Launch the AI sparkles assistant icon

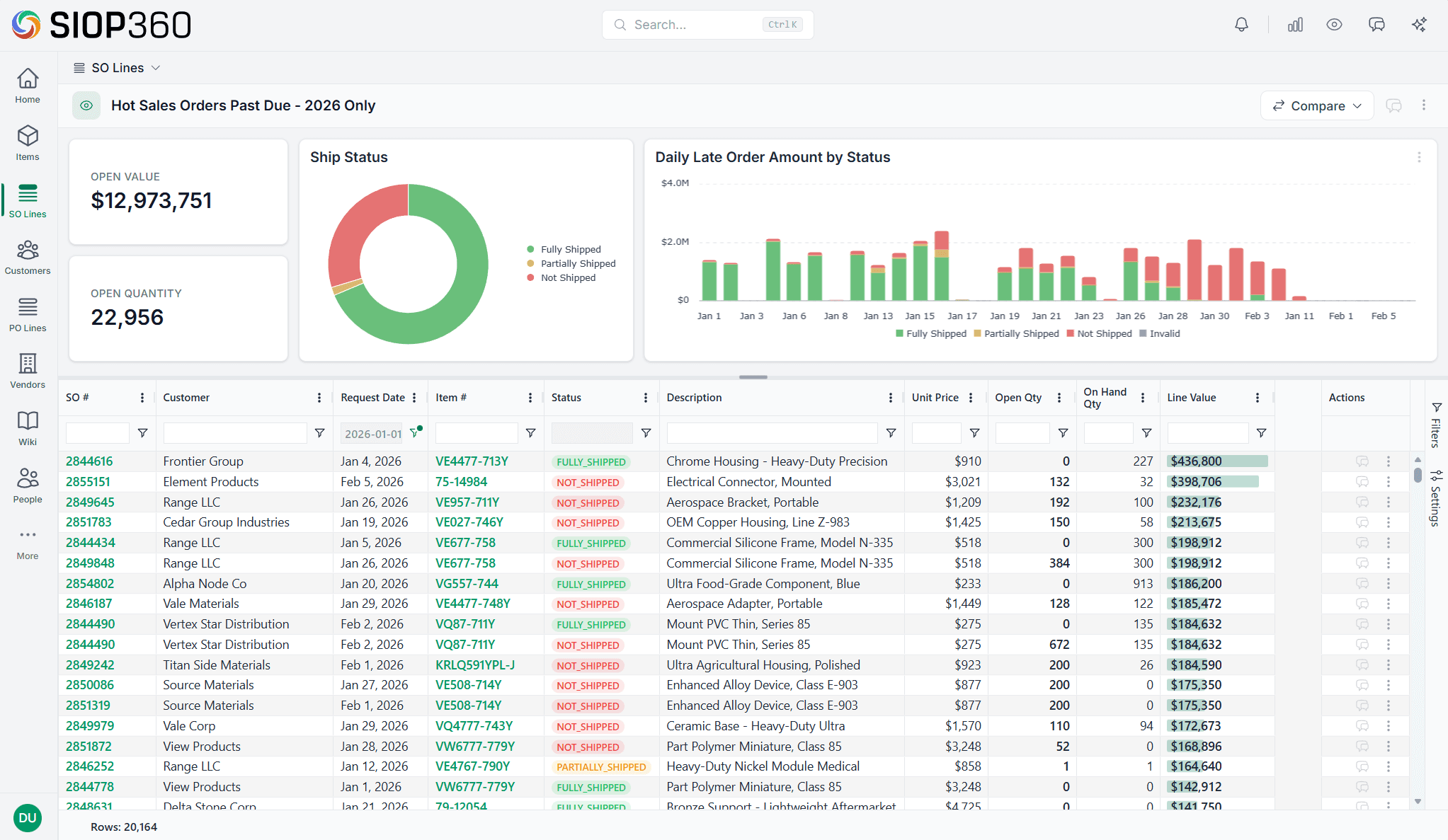[x=1419, y=24]
